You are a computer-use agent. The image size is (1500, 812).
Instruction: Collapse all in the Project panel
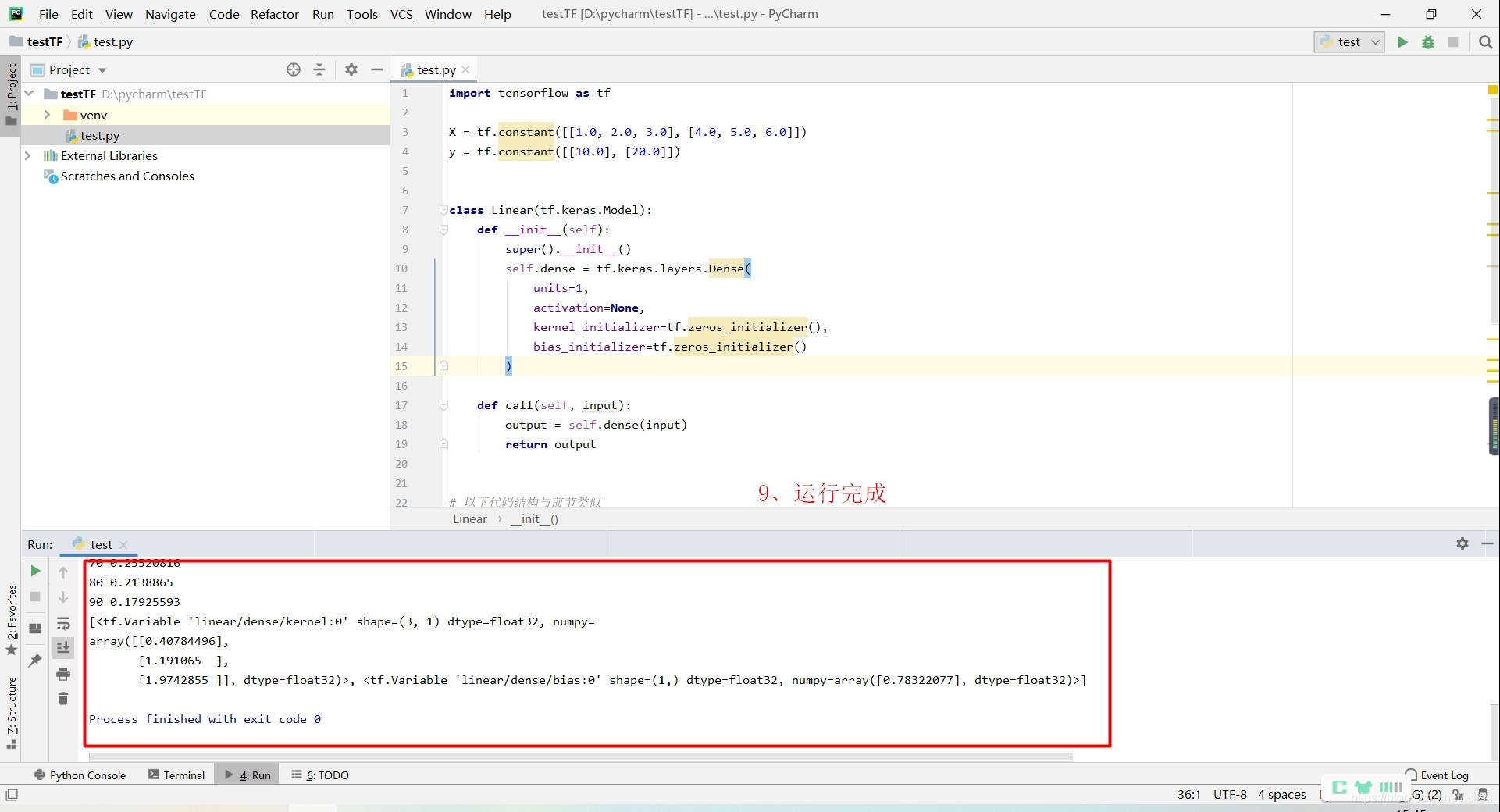[x=319, y=69]
